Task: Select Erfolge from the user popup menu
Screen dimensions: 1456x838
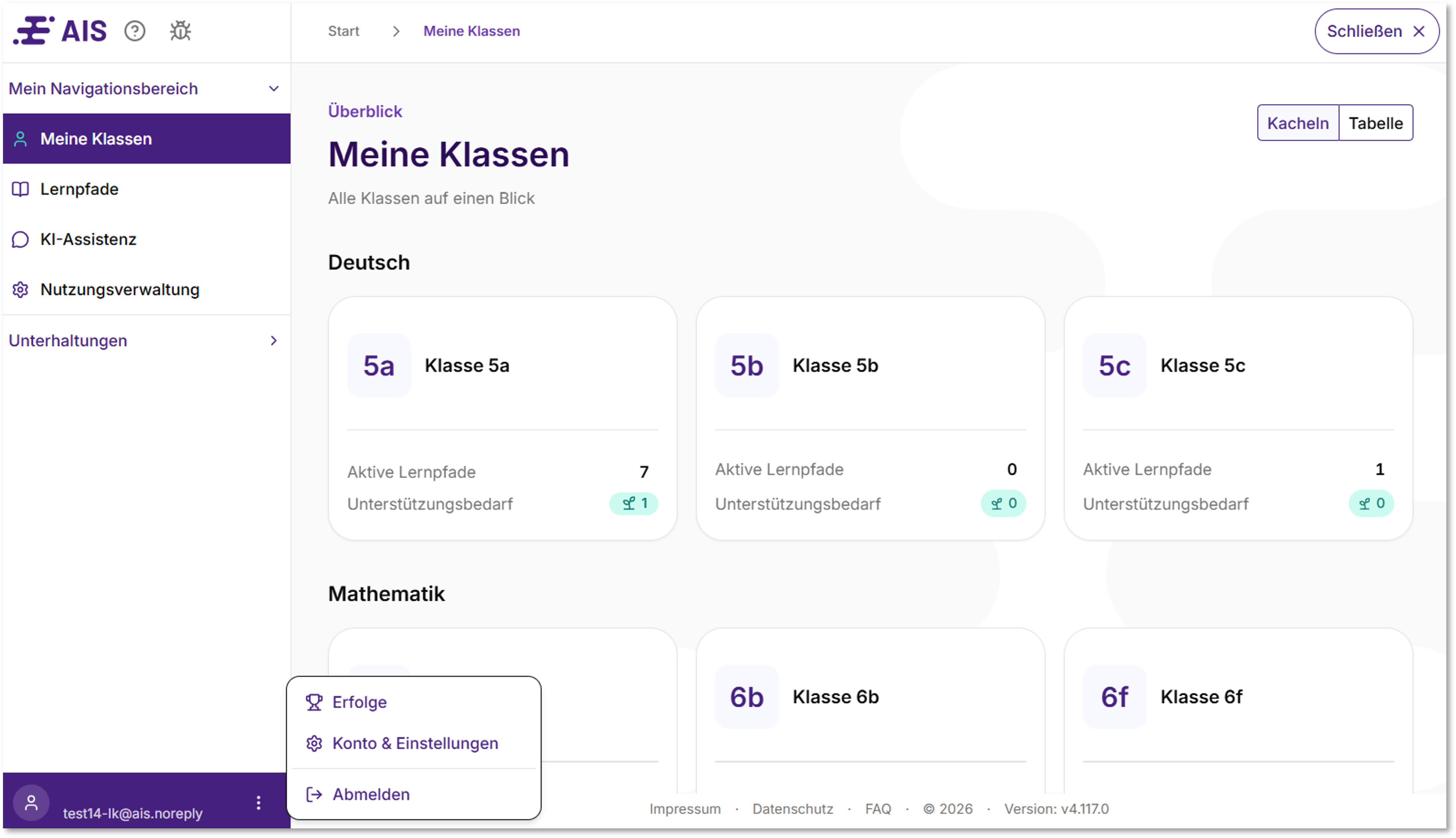Action: click(413, 702)
